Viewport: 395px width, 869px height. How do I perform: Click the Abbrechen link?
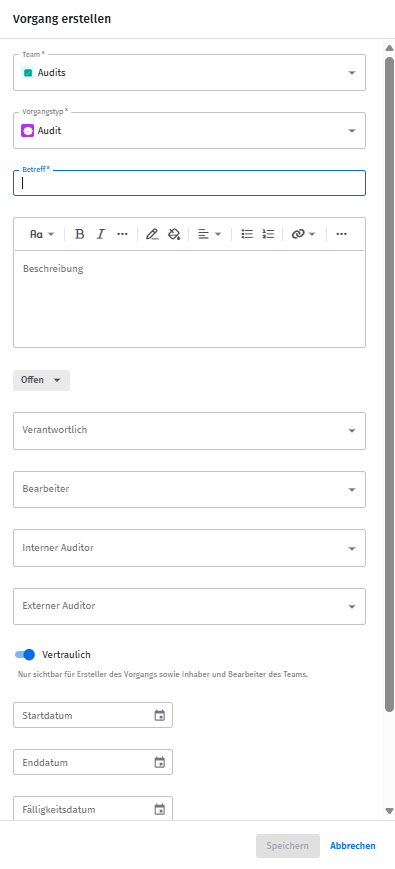pyautogui.click(x=353, y=846)
